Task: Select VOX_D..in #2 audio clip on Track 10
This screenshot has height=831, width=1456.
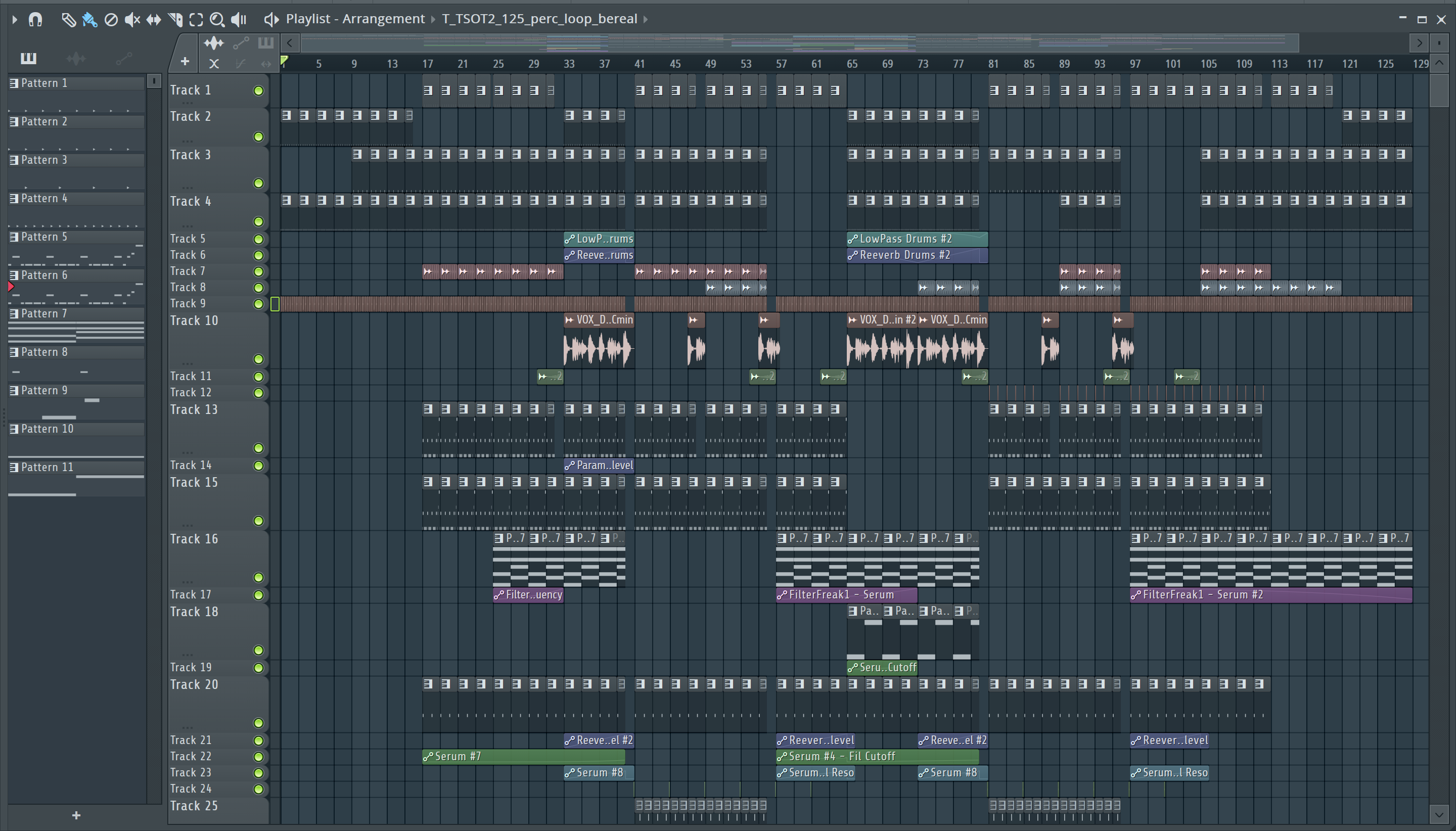Action: (882, 340)
